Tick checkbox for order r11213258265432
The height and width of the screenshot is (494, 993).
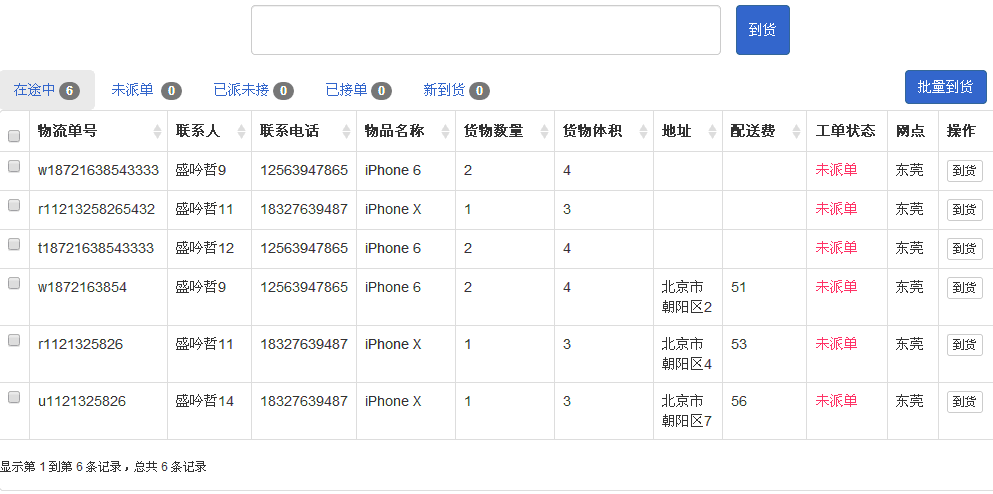tap(14, 205)
